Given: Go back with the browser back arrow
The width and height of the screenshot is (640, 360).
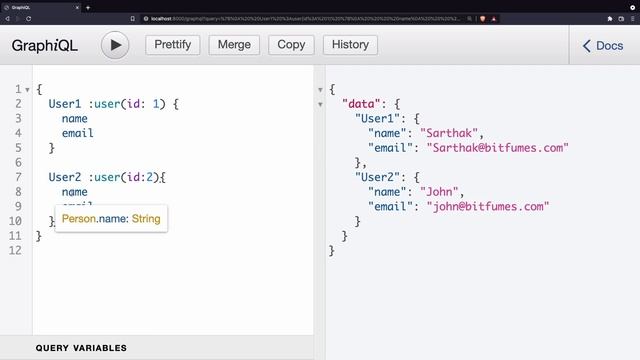Looking at the screenshot, I should [7, 19].
